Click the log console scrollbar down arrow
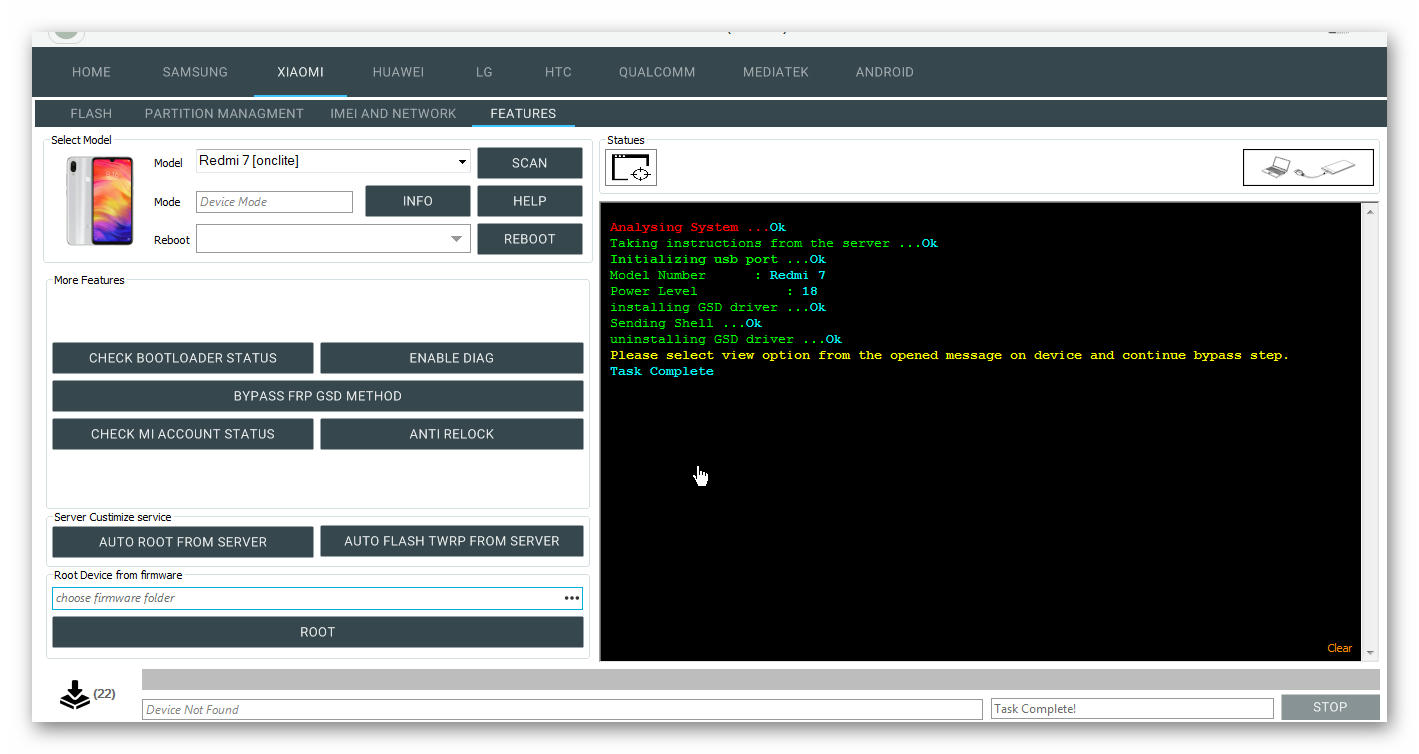This screenshot has width=1419, height=754. 1370,653
